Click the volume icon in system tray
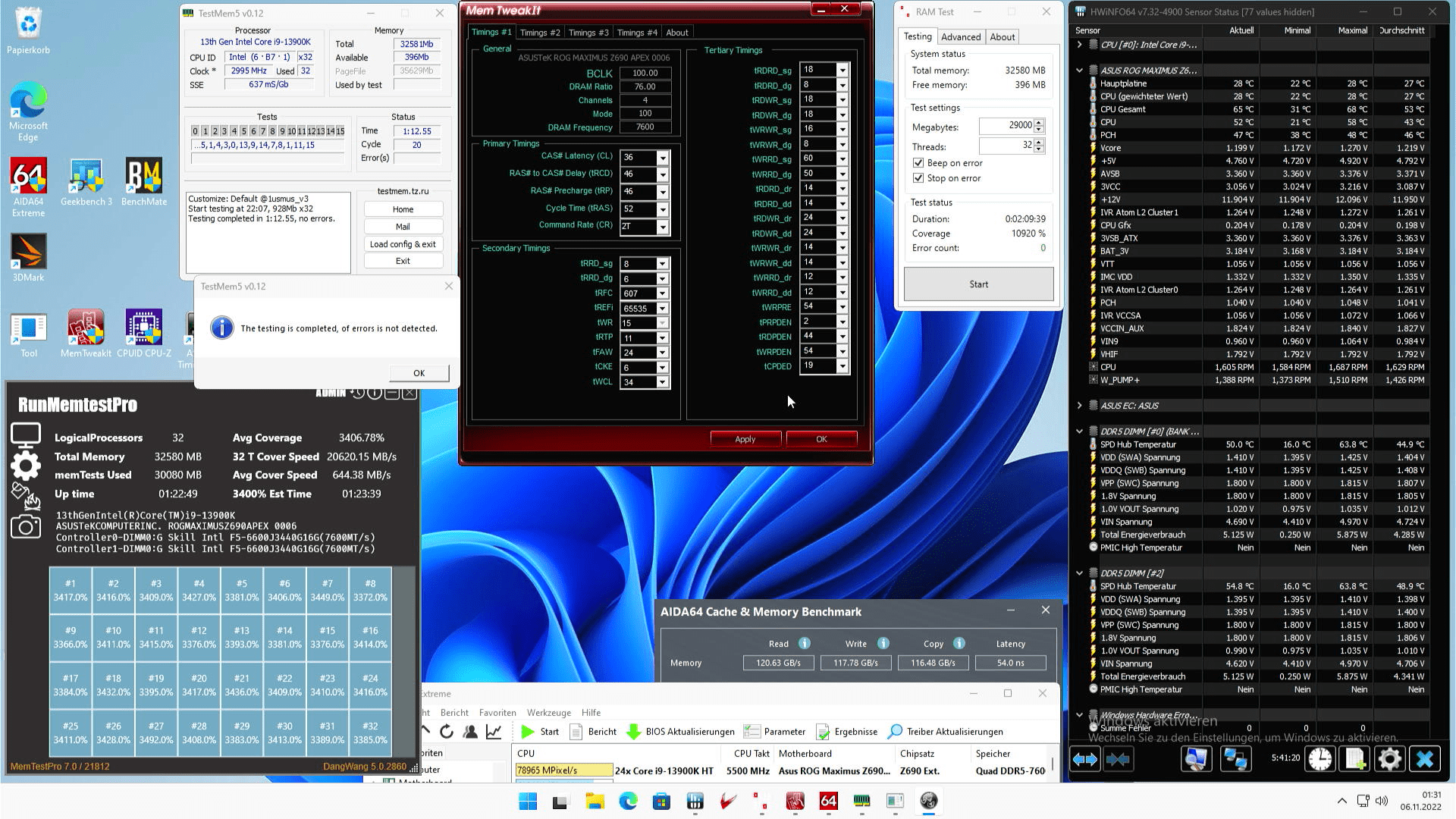Viewport: 1456px width, 819px height. point(1382,801)
